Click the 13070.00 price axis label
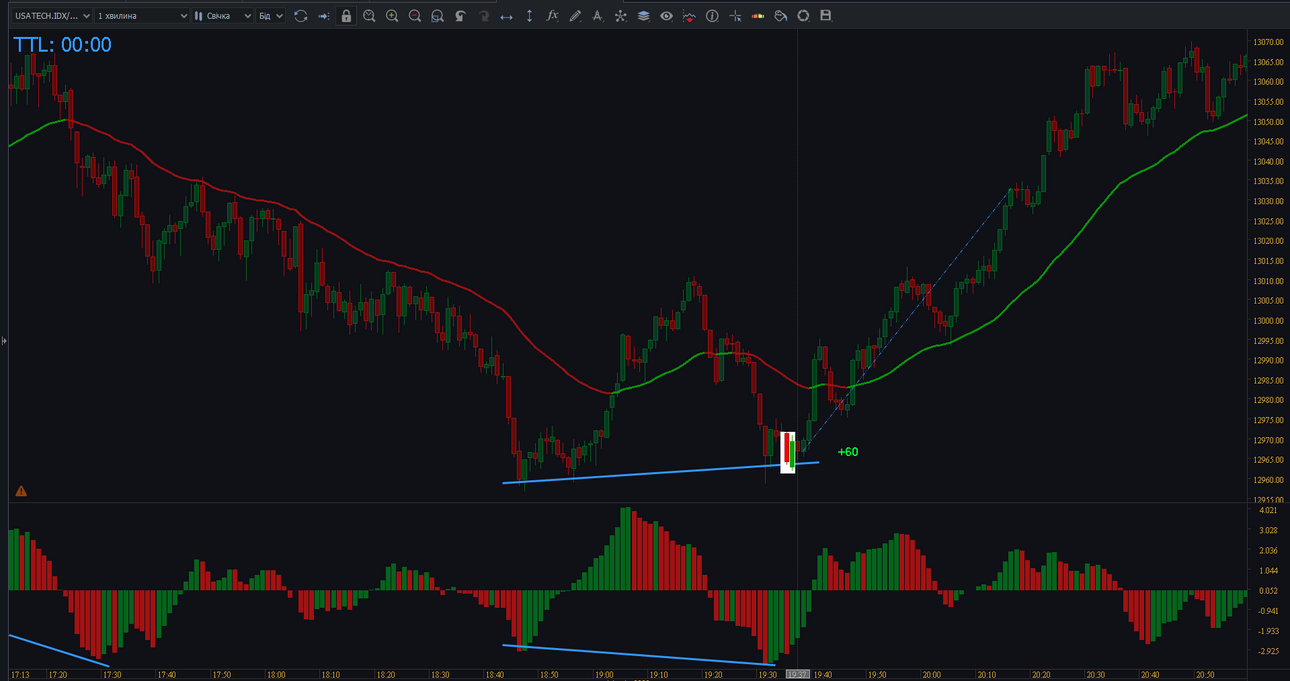 (1269, 42)
